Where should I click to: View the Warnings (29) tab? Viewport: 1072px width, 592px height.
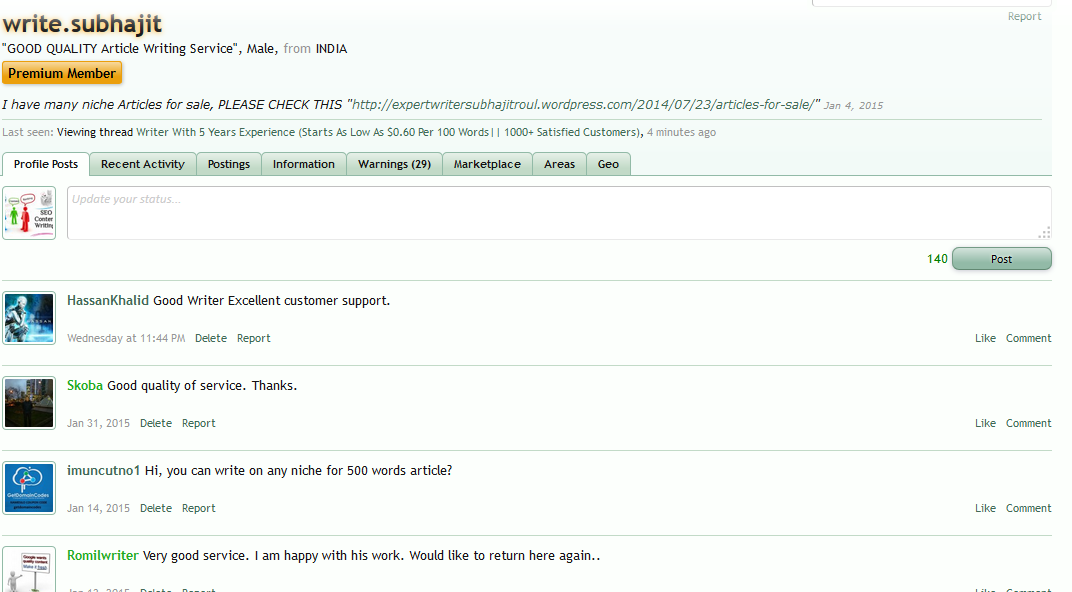tap(394, 164)
